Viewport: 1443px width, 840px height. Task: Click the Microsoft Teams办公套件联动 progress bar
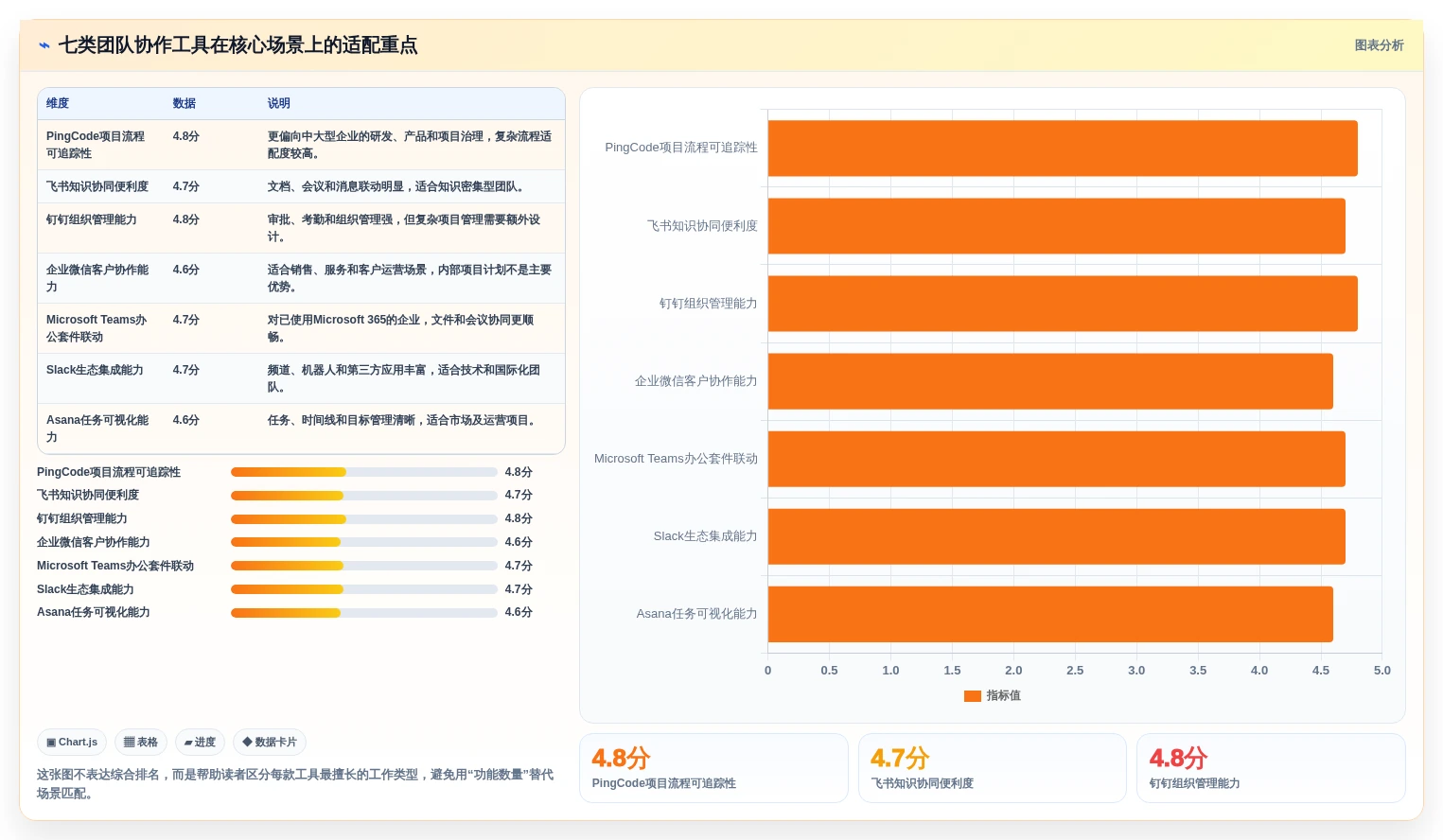pyautogui.click(x=364, y=566)
